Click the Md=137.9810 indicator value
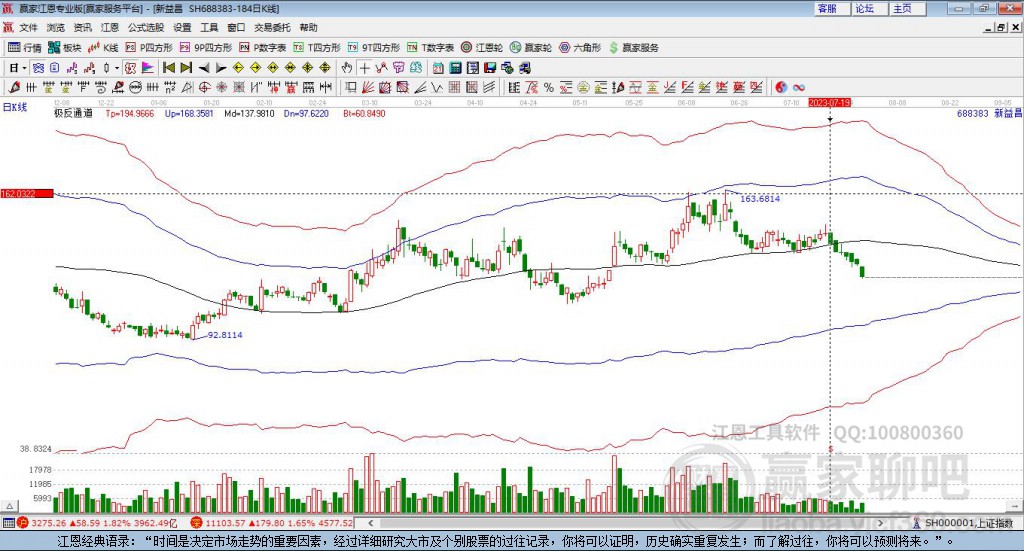 249,114
